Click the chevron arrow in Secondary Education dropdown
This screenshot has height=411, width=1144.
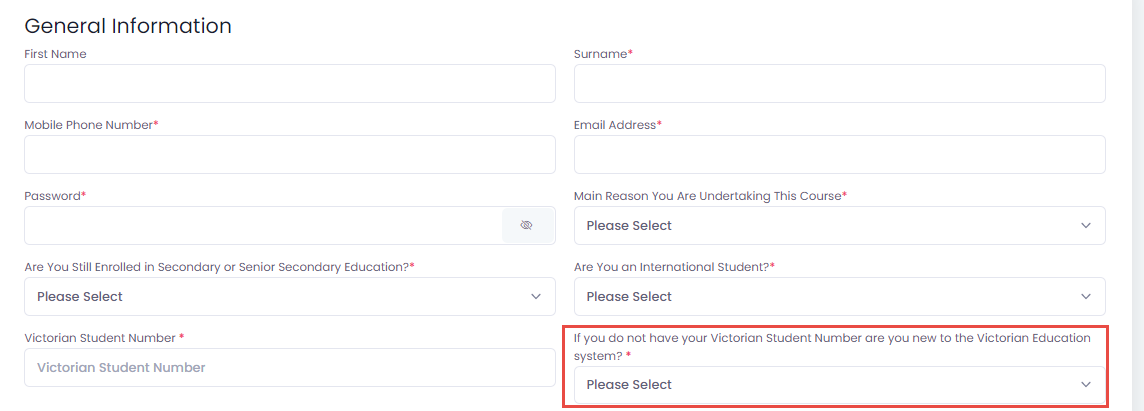[536, 296]
